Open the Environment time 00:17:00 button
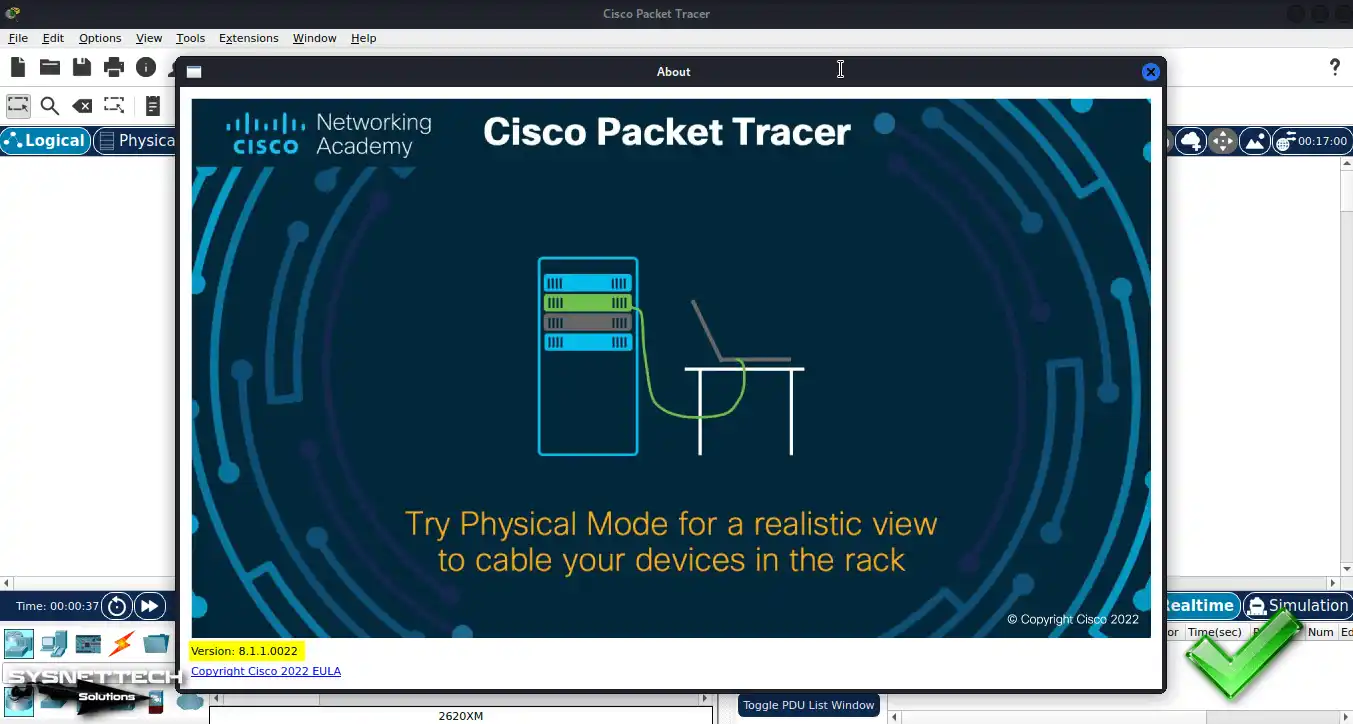This screenshot has width=1353, height=724. click(1312, 141)
